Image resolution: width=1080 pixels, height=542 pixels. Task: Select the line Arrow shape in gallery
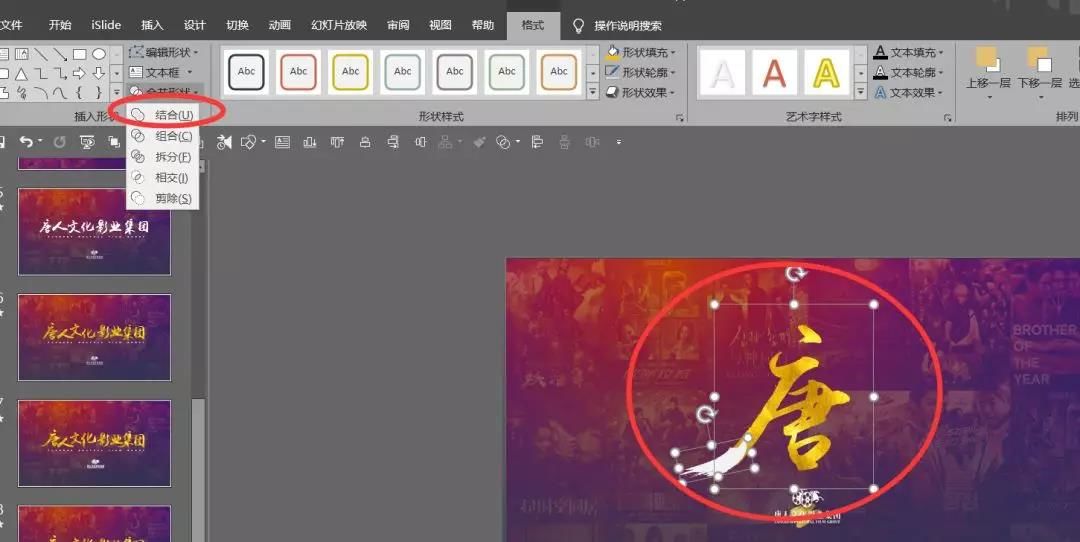61,54
